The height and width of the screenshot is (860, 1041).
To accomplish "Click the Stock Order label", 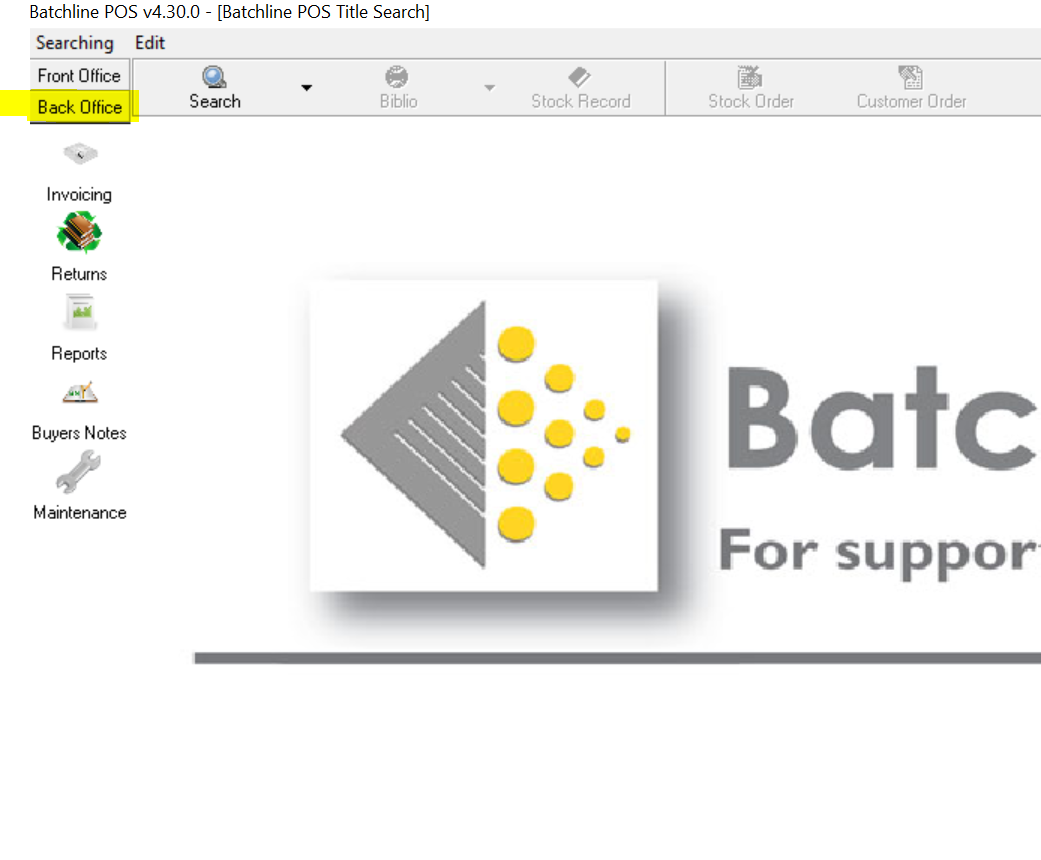I will pyautogui.click(x=751, y=102).
